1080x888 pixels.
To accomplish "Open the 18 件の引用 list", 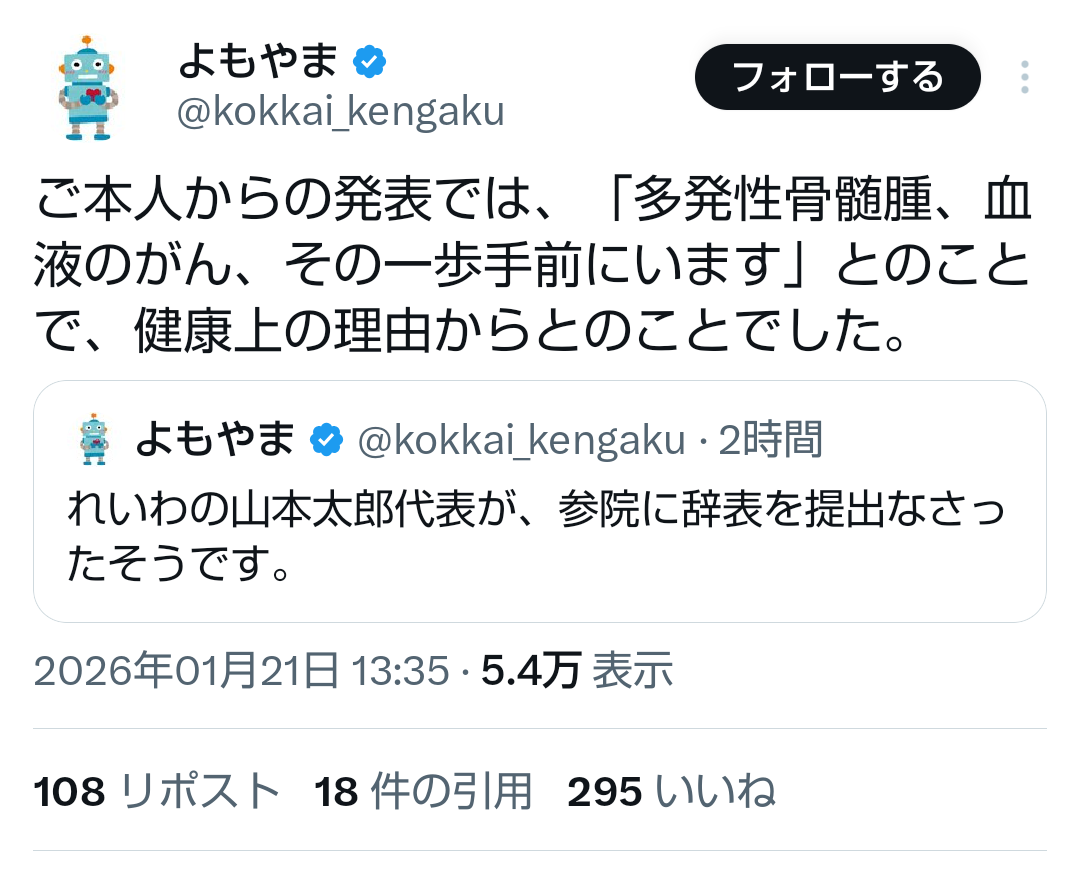I will point(423,793).
